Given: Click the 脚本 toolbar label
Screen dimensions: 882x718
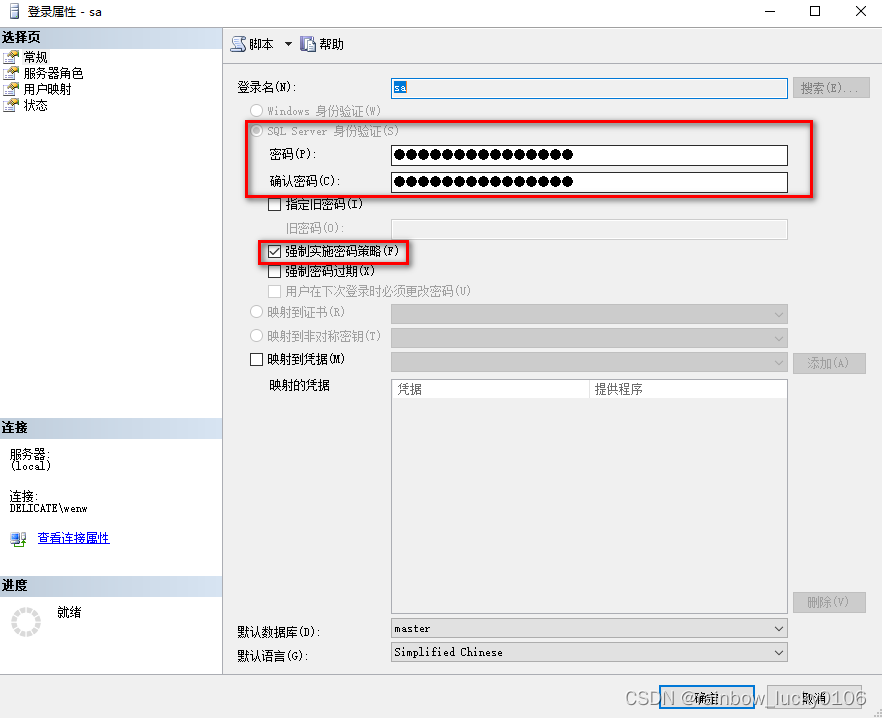Looking at the screenshot, I should (262, 44).
